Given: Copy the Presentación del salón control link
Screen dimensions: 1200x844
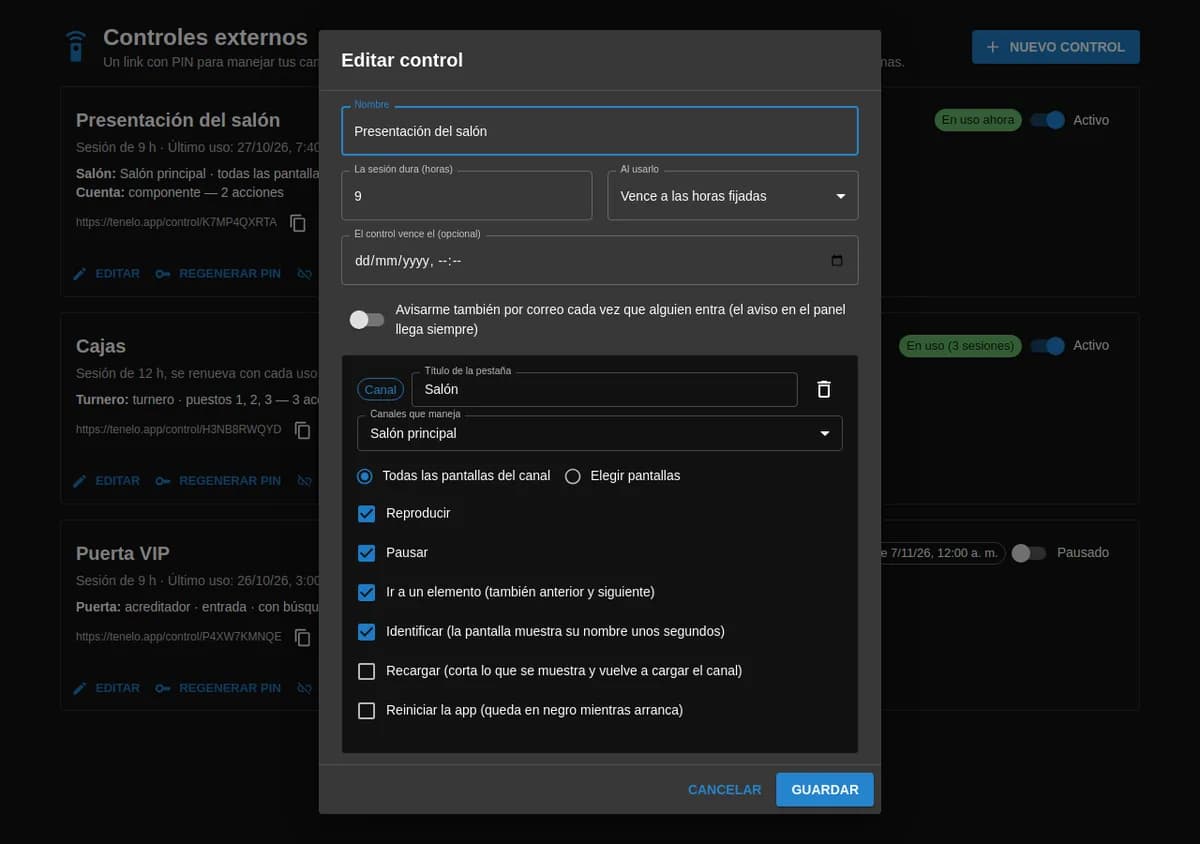Looking at the screenshot, I should click(298, 223).
